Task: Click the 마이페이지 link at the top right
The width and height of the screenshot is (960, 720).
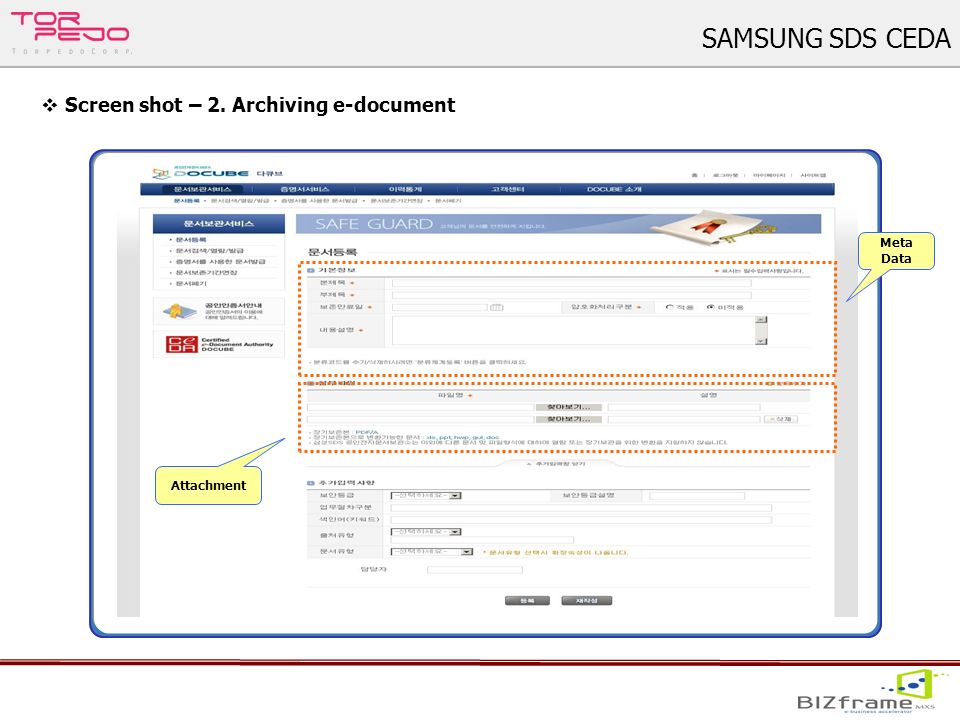Action: 768,176
